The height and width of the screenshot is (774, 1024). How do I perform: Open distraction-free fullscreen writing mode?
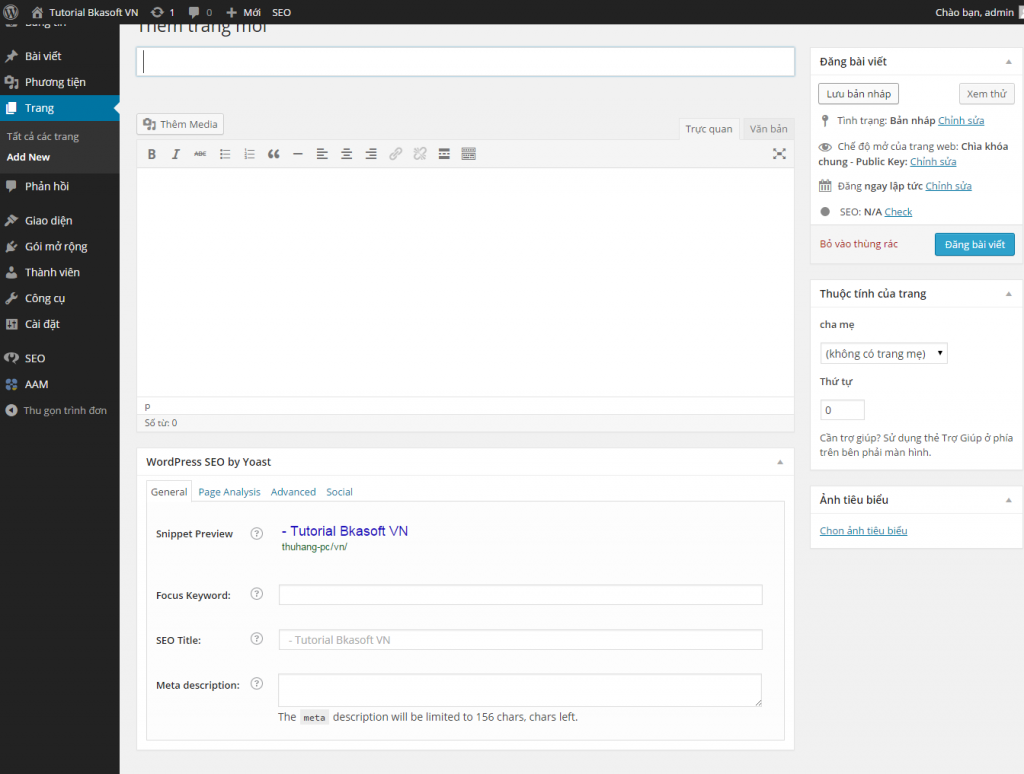click(x=779, y=154)
